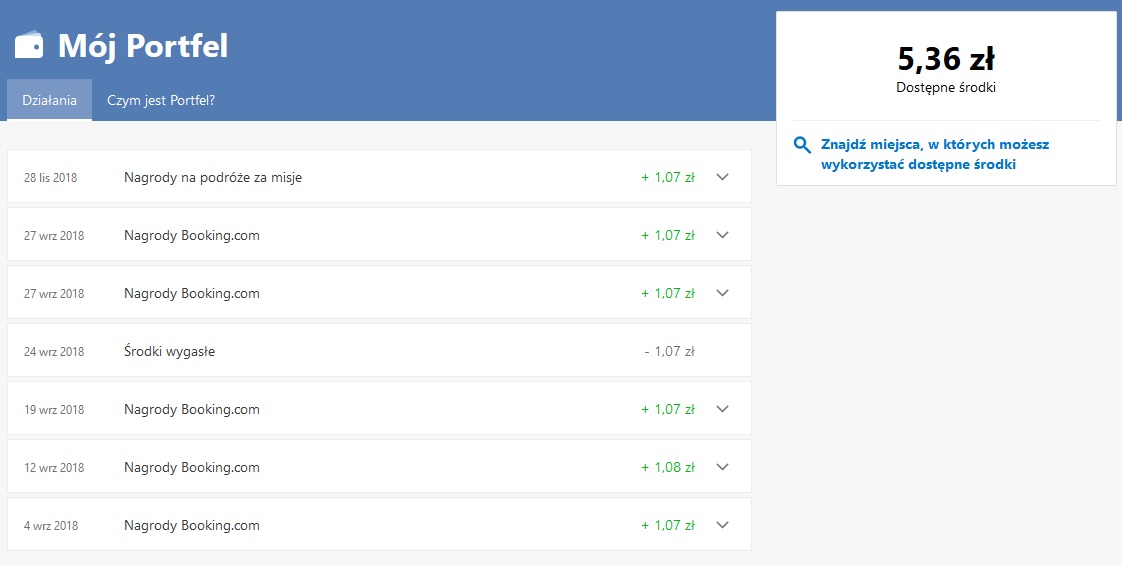This screenshot has height=568, width=1122.
Task: Switch to the Czym jest Portfel? tab
Action: (x=161, y=100)
